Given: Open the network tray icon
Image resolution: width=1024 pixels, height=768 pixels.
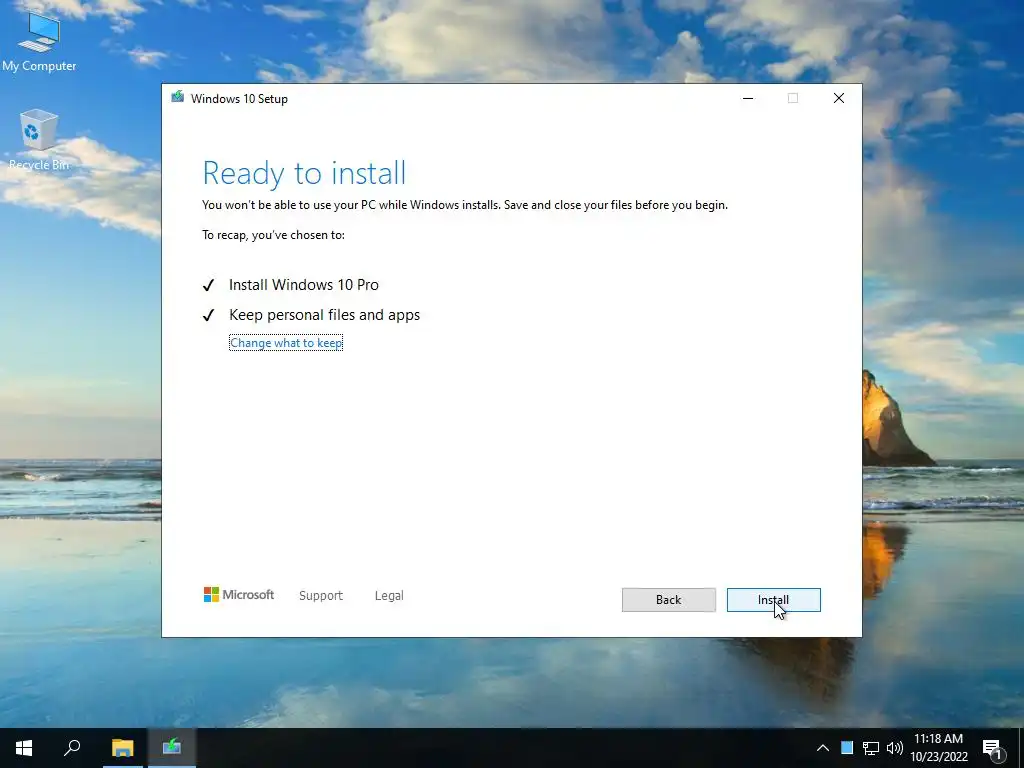Looking at the screenshot, I should pos(871,748).
